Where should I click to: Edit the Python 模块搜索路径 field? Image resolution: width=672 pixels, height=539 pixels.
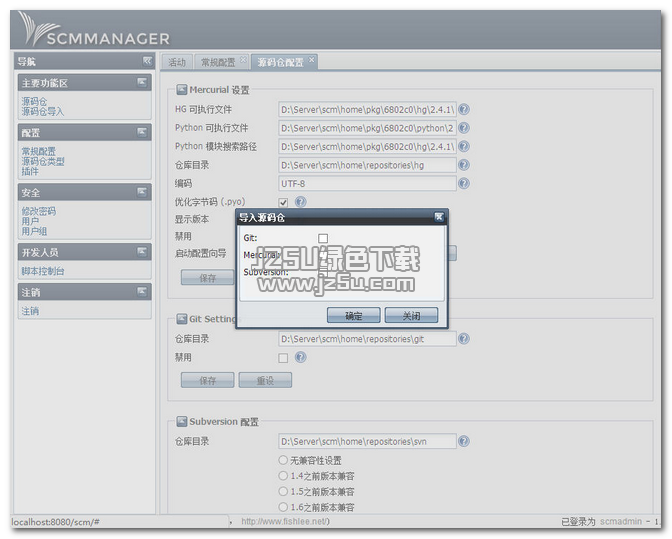click(x=367, y=147)
